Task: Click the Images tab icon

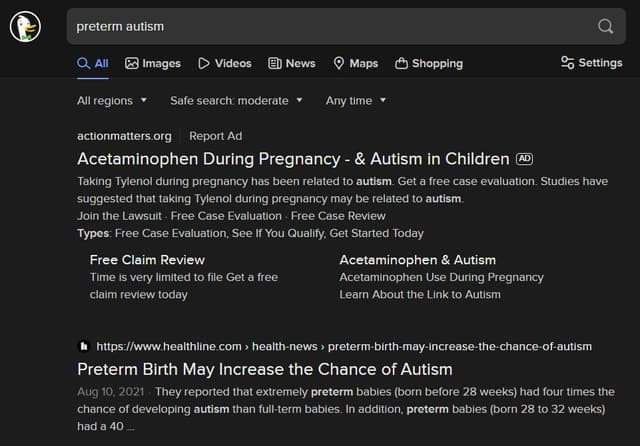Action: pos(132,63)
